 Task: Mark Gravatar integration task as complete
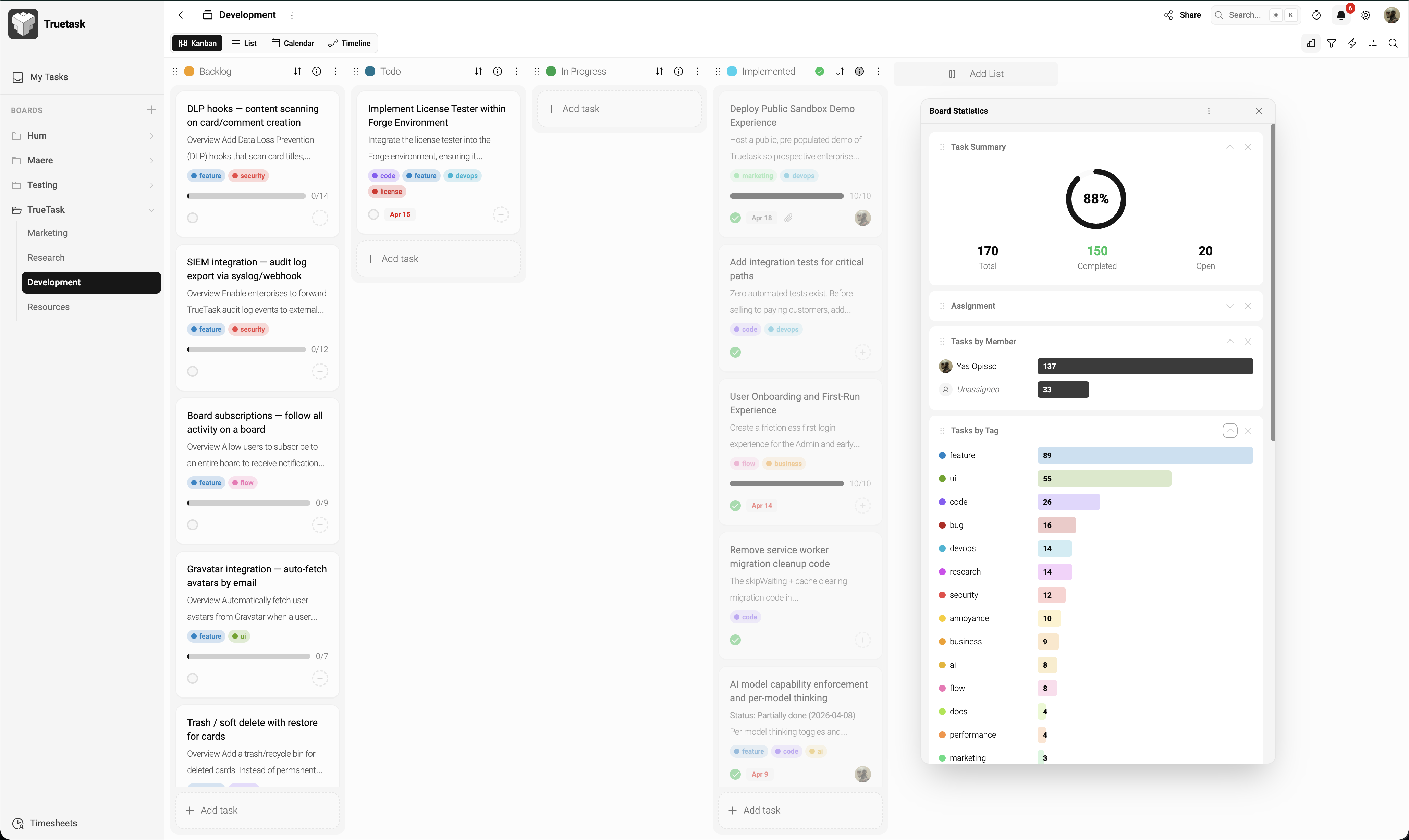click(193, 678)
